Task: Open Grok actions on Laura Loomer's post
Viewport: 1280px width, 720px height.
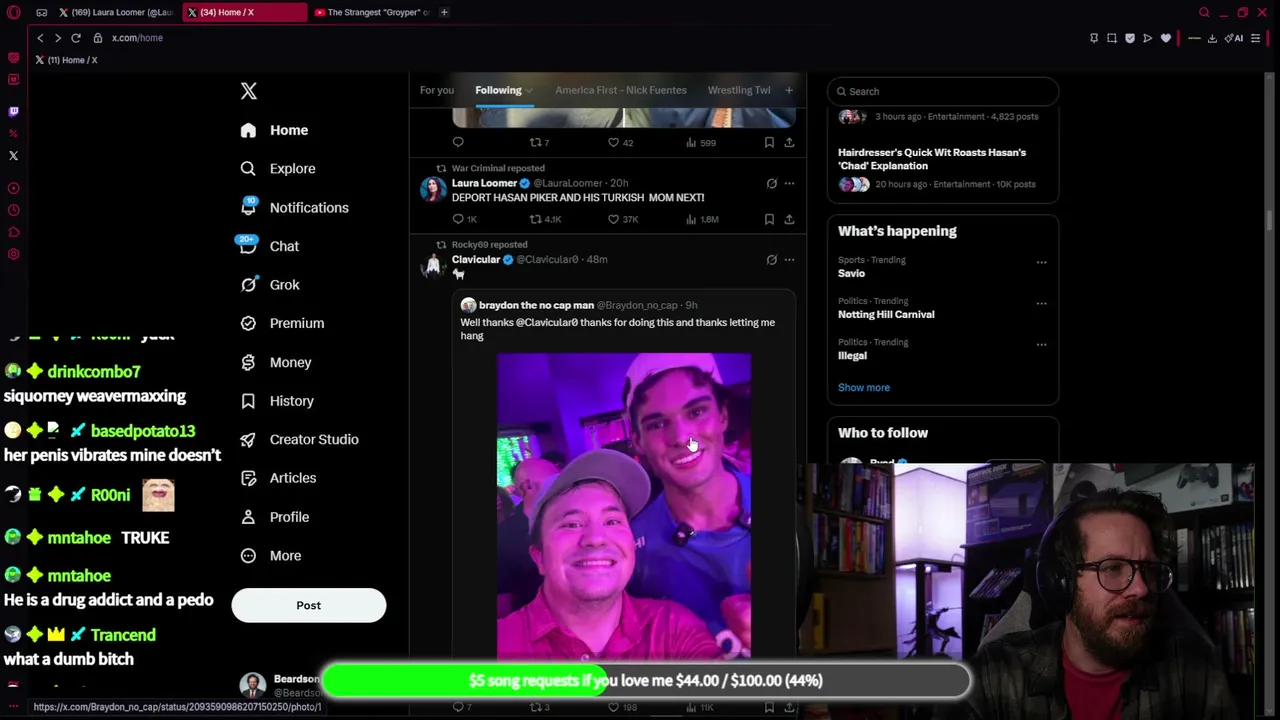Action: click(771, 184)
